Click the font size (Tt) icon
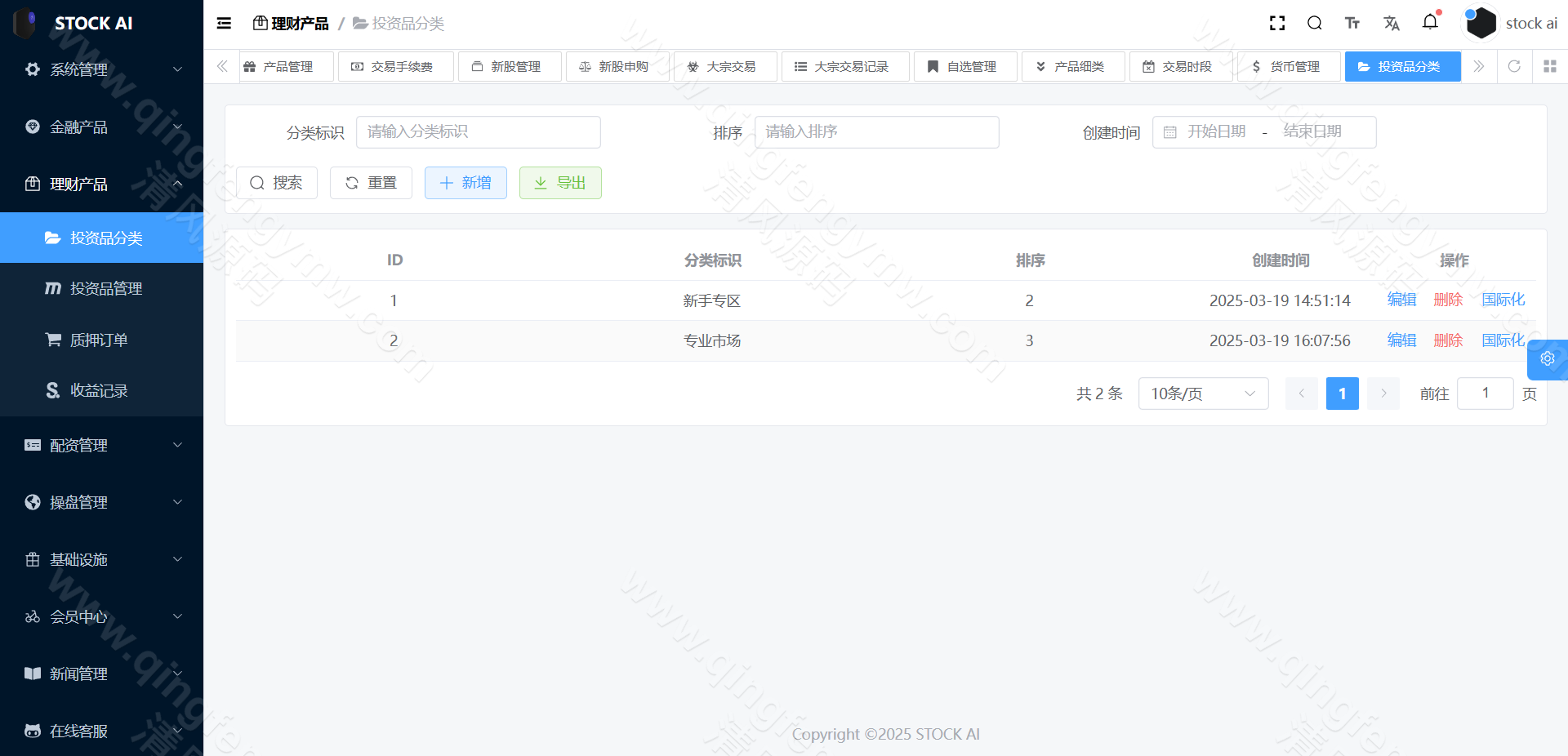 click(x=1352, y=23)
